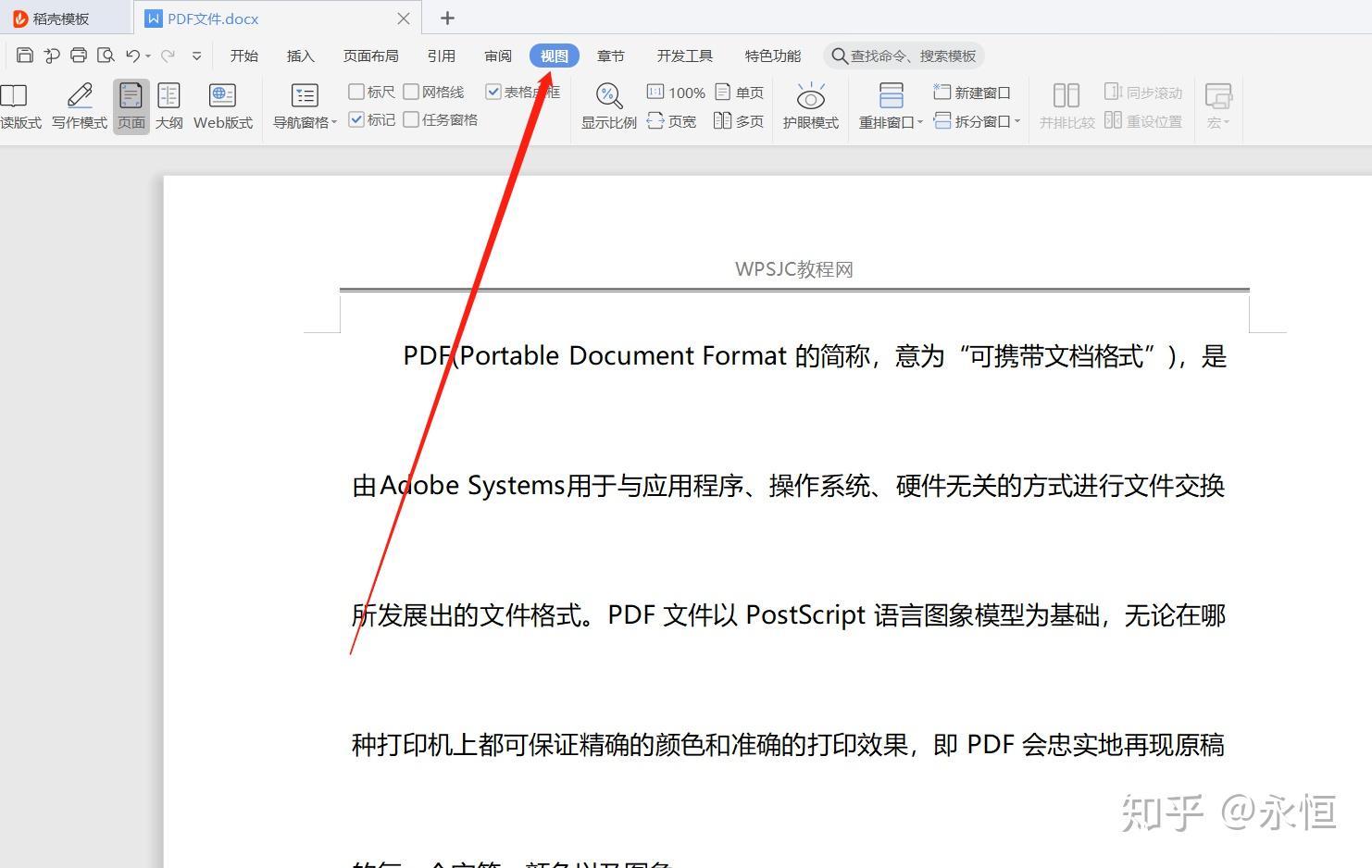Select Page view (页面) icon
This screenshot has width=1372, height=868.
(x=131, y=106)
